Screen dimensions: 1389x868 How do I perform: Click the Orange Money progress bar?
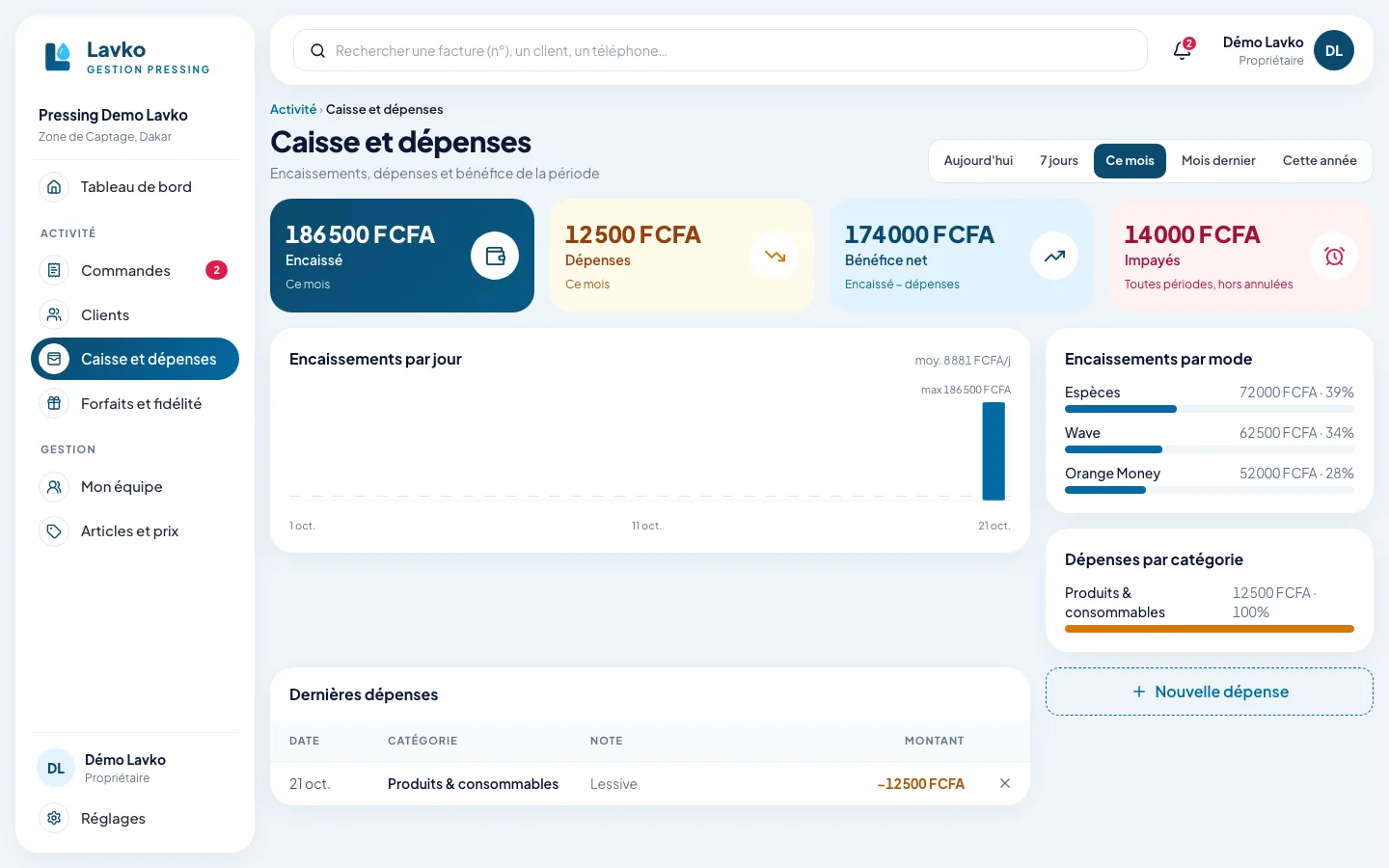pos(1210,490)
